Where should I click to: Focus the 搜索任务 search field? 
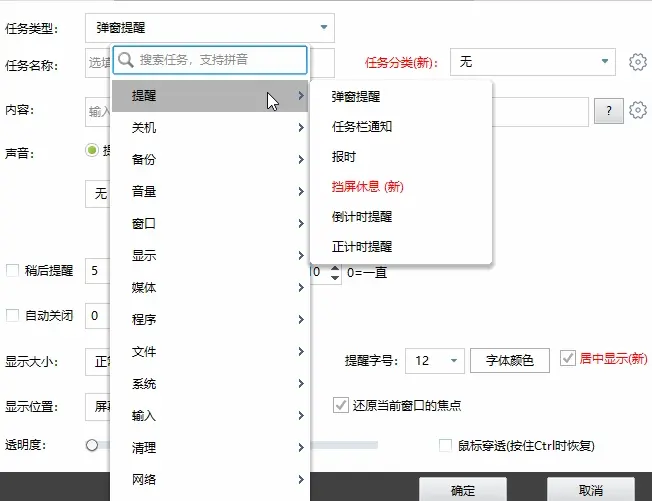(210, 60)
